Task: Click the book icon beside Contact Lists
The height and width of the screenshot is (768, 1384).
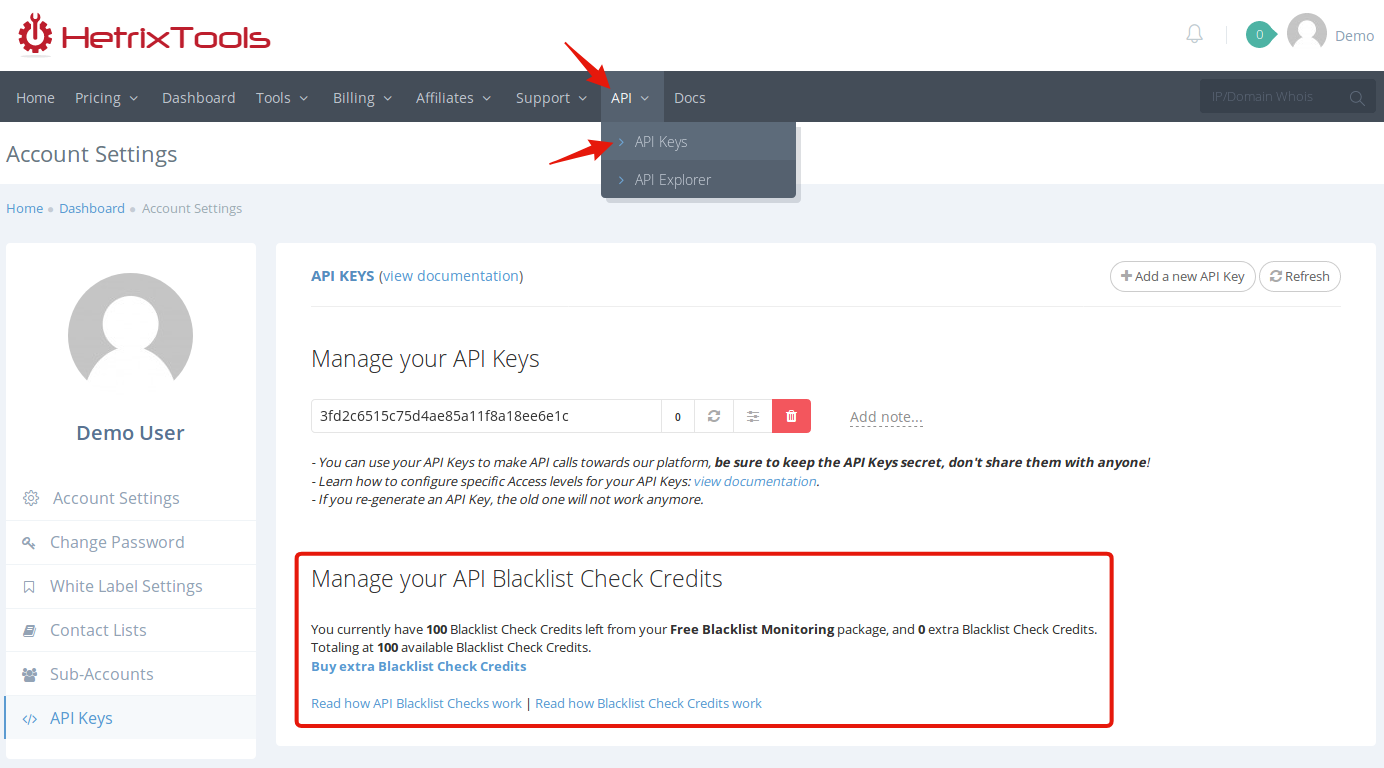Action: [29, 630]
